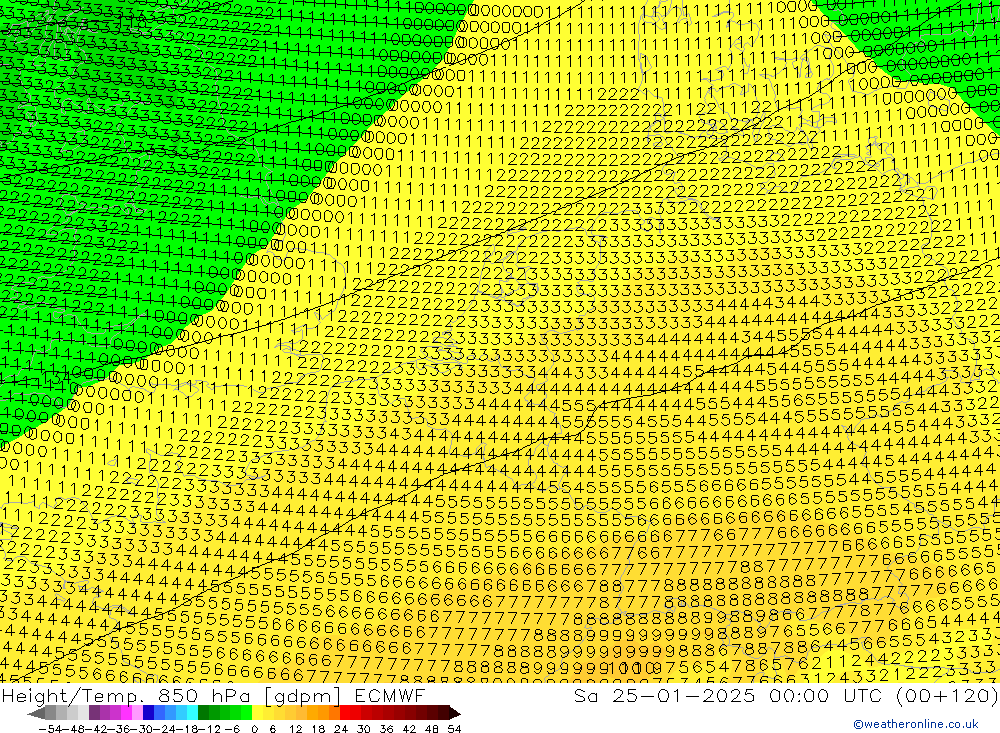
Task: Click the 'ECMWF' model name
Action: click(x=389, y=695)
